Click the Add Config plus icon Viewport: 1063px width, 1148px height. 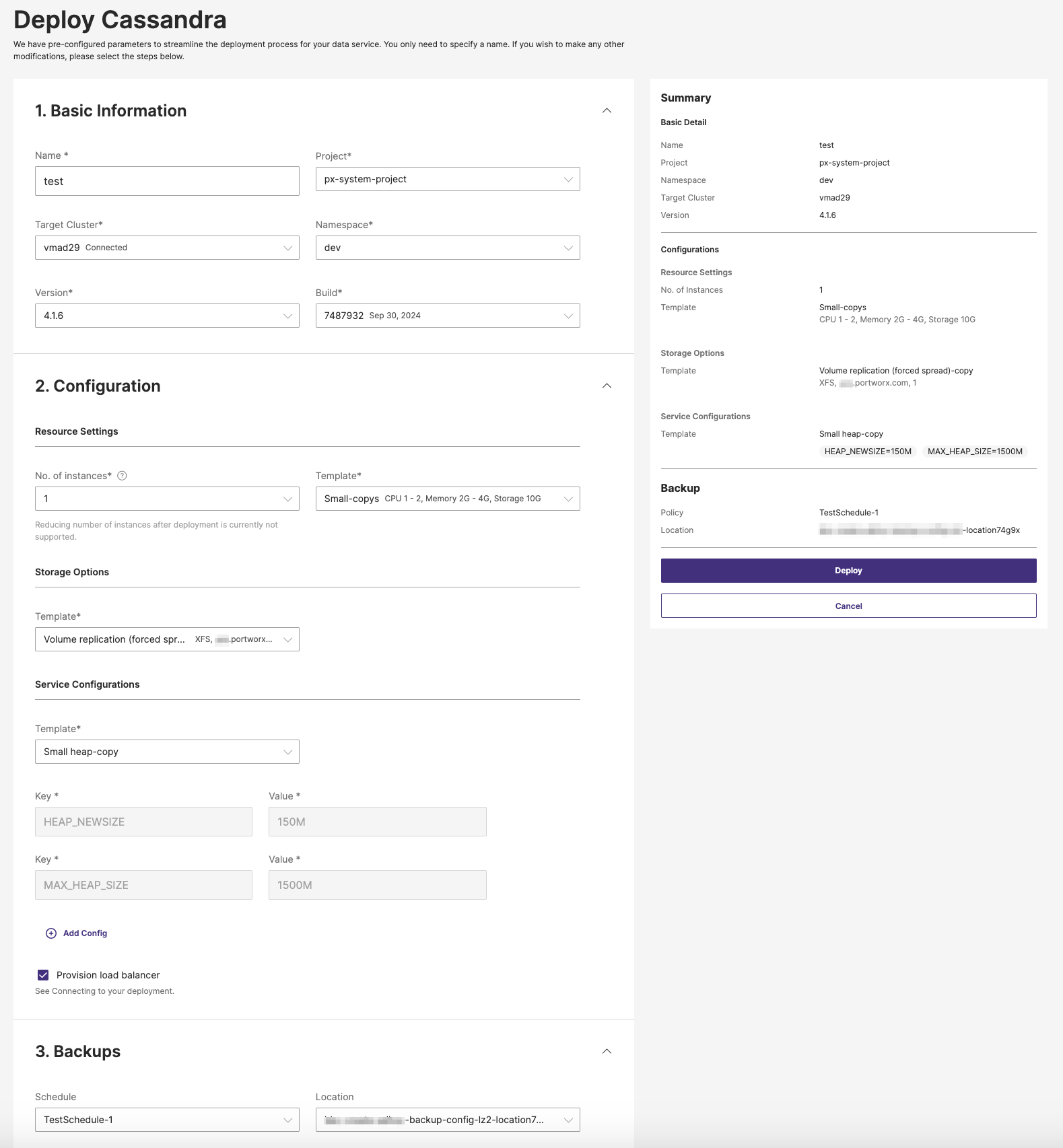point(51,933)
